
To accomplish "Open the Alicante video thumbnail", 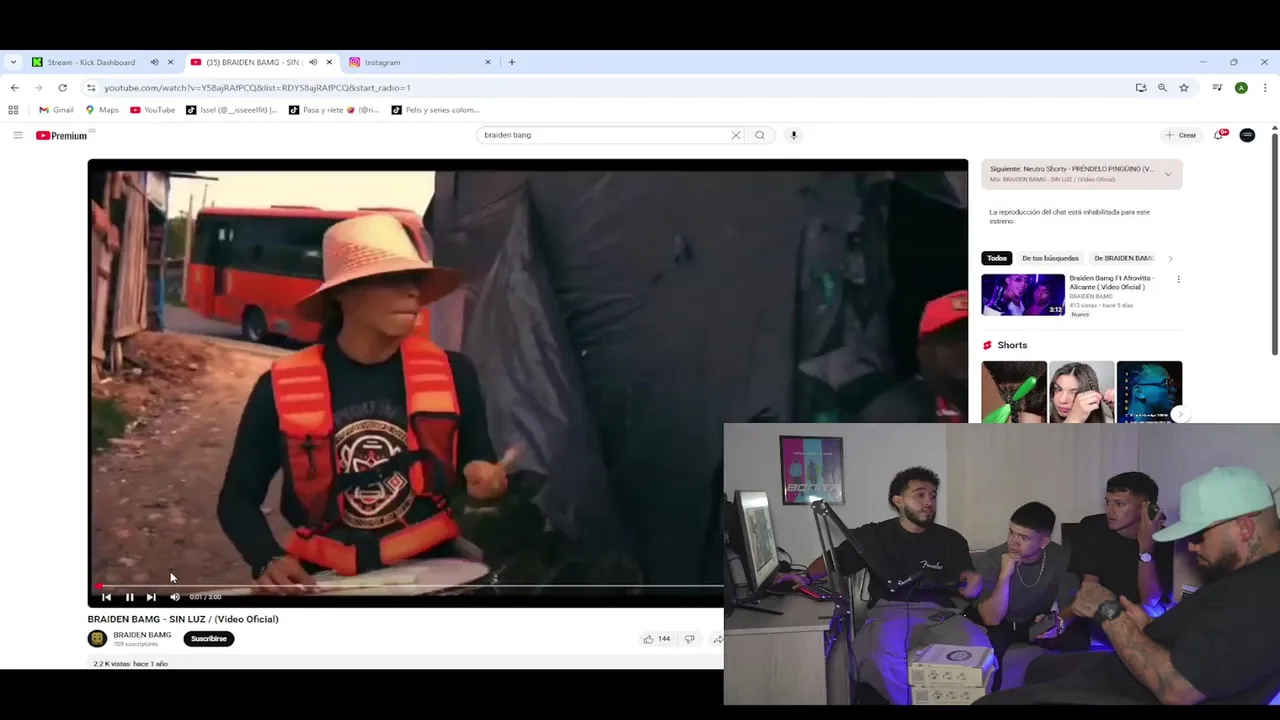I will tap(1023, 295).
